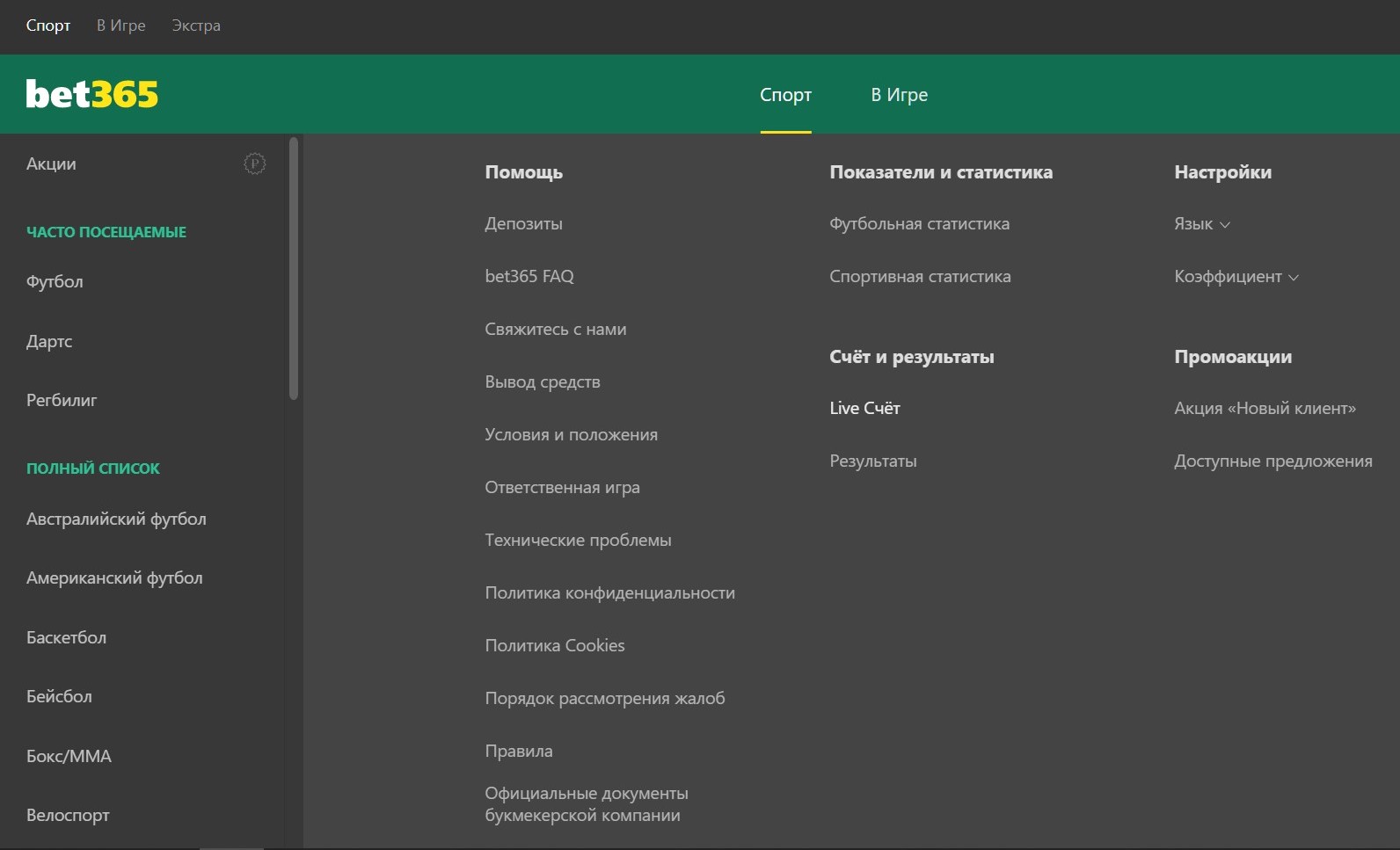
Task: Open Футбольная статистика link
Action: [x=920, y=224]
